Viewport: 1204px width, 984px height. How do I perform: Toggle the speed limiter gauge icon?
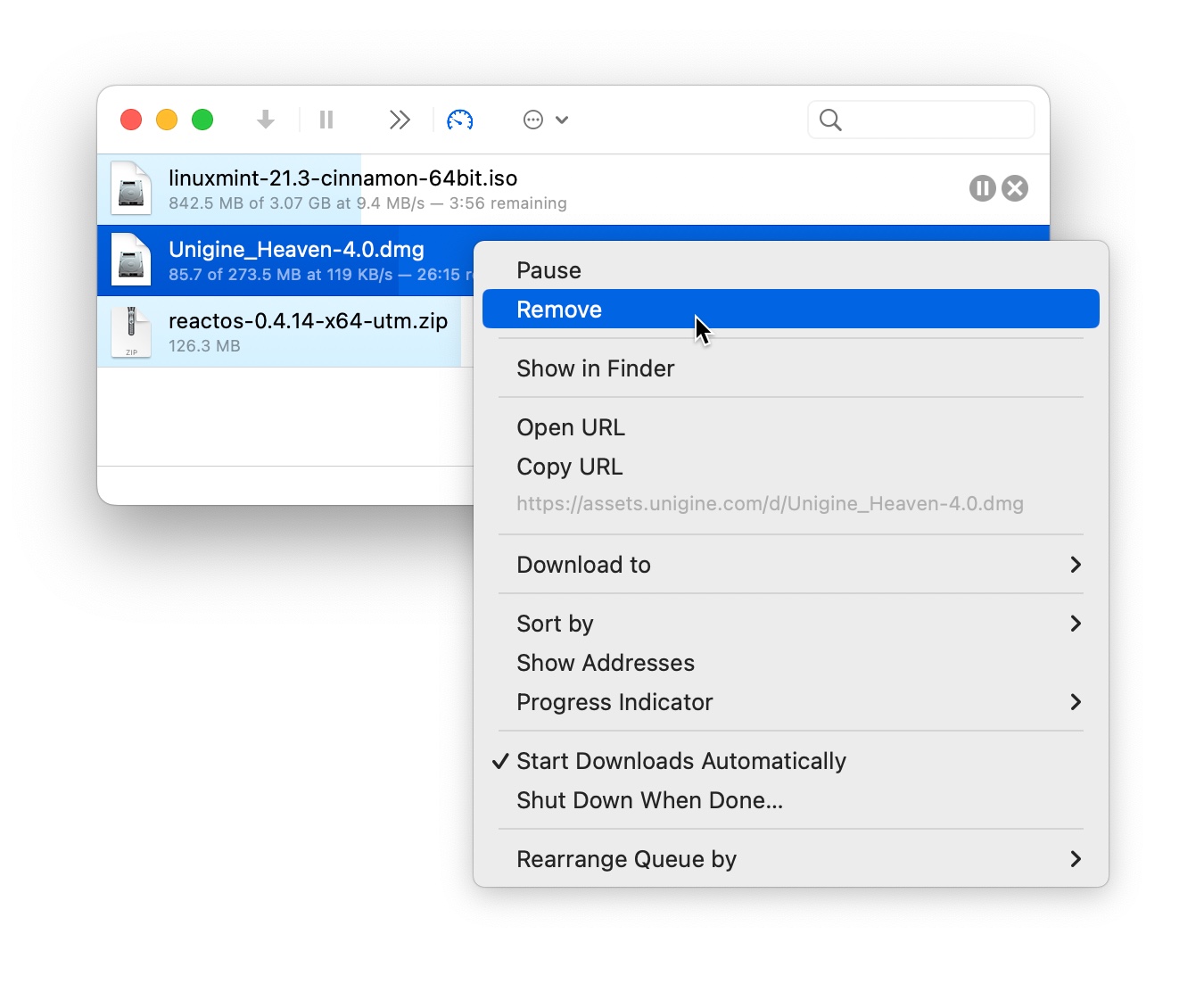460,120
